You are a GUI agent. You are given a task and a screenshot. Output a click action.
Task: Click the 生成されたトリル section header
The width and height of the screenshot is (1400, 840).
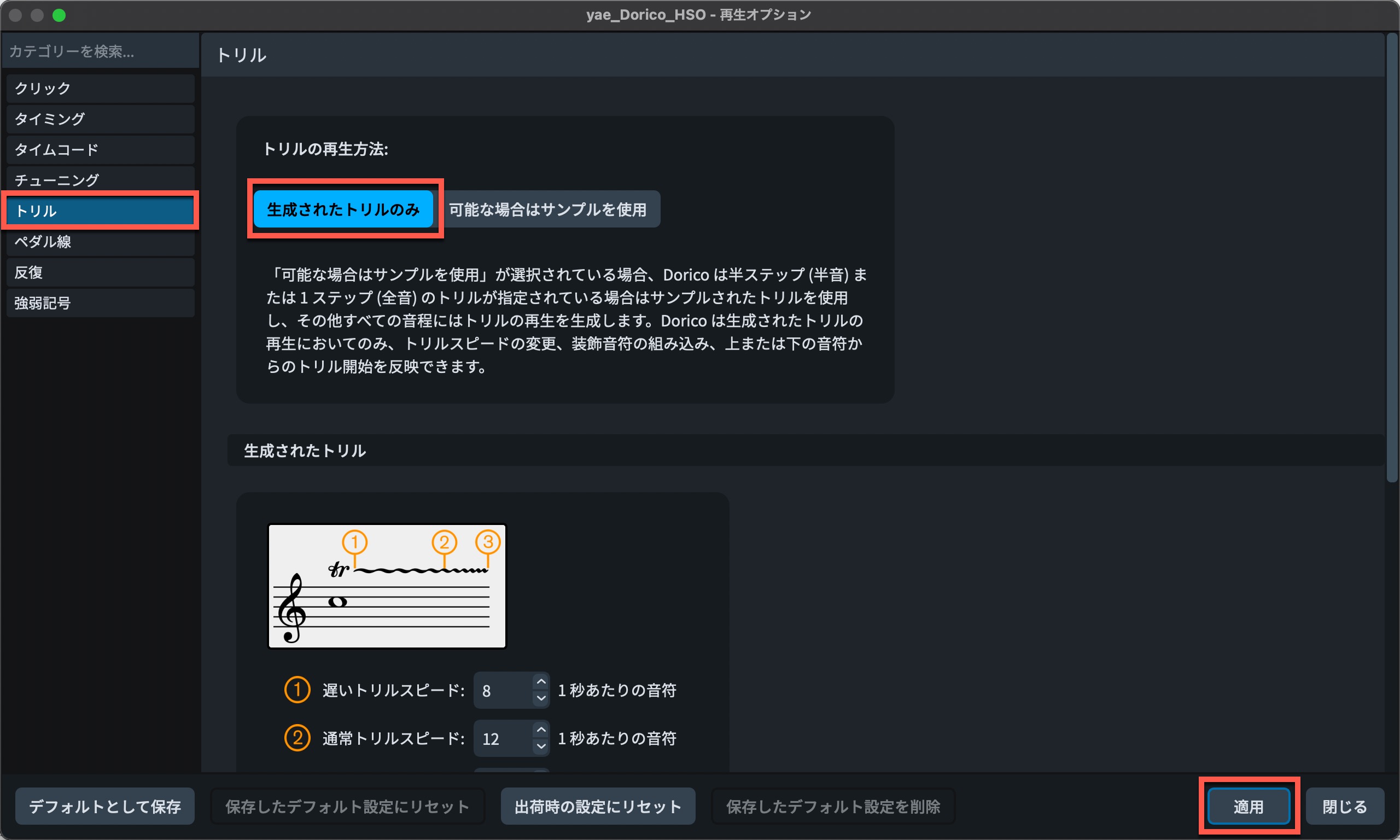[x=806, y=451]
